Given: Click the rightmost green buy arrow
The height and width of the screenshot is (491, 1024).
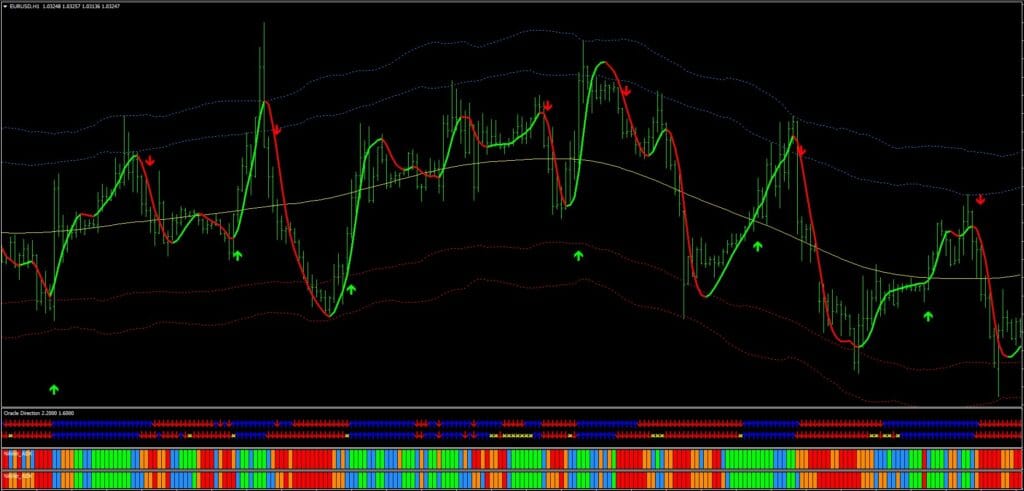Looking at the screenshot, I should click(x=928, y=316).
